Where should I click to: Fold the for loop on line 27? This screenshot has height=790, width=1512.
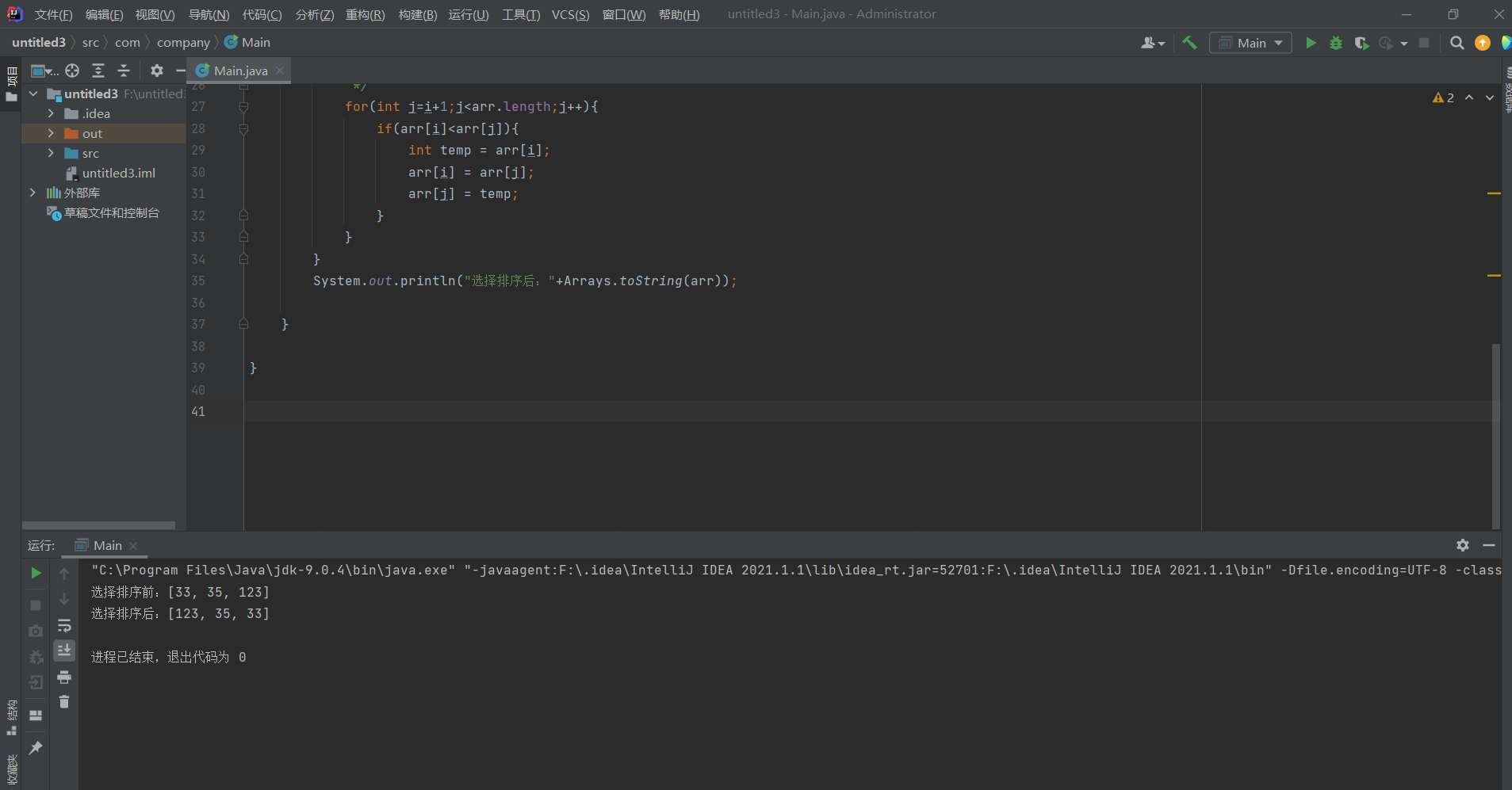click(x=243, y=107)
